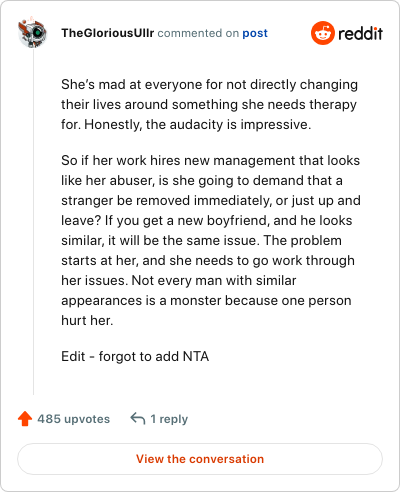Click the reply arrow icon
Viewport: 400px width, 492px height.
[x=138, y=419]
